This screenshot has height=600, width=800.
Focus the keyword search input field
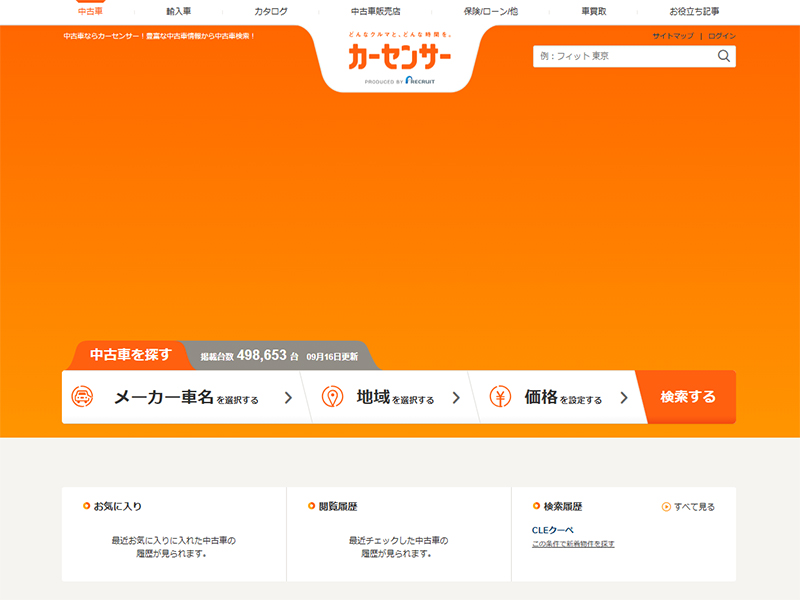click(x=624, y=56)
